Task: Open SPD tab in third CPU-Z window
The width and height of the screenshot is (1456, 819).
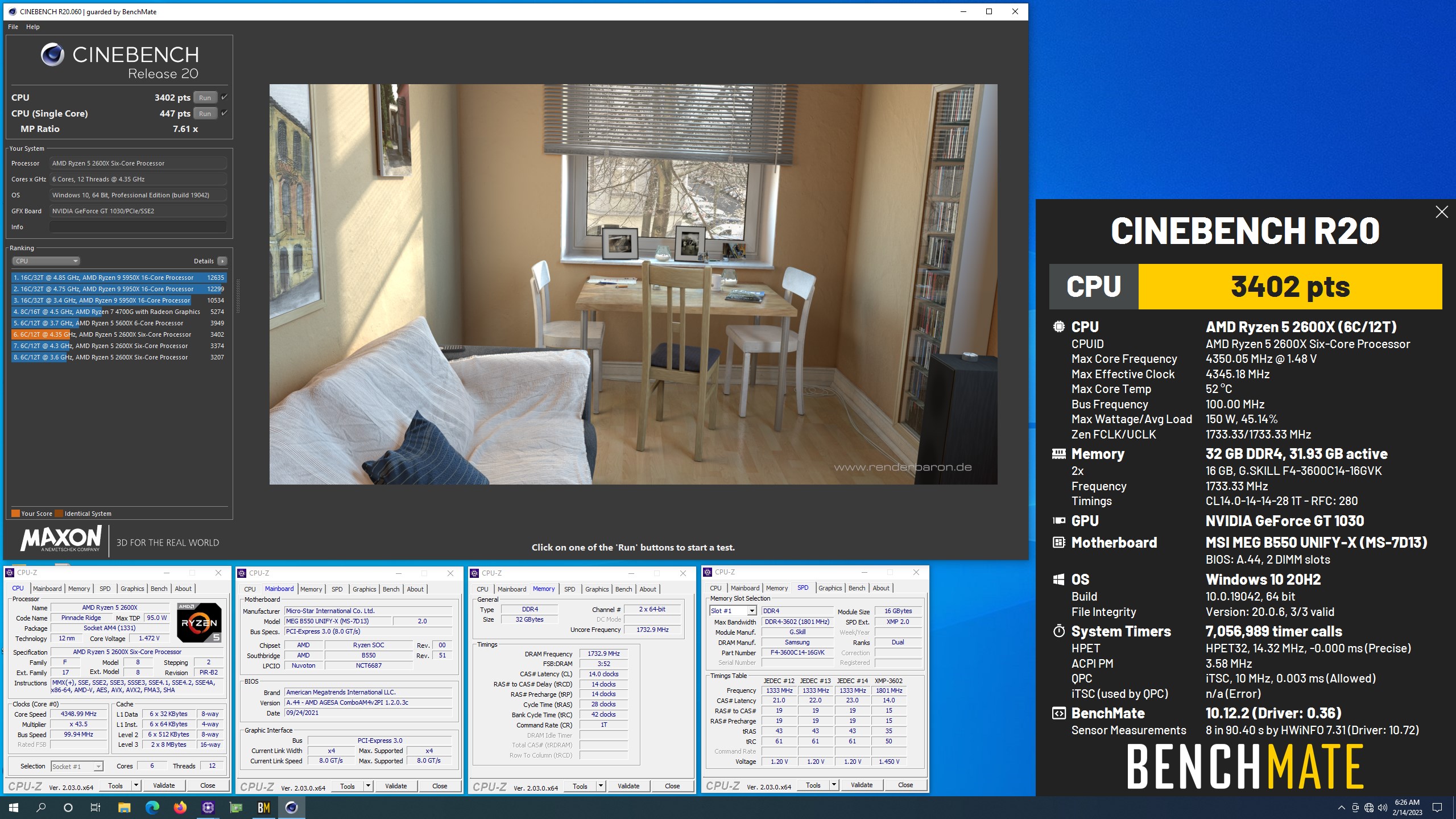Action: [570, 589]
